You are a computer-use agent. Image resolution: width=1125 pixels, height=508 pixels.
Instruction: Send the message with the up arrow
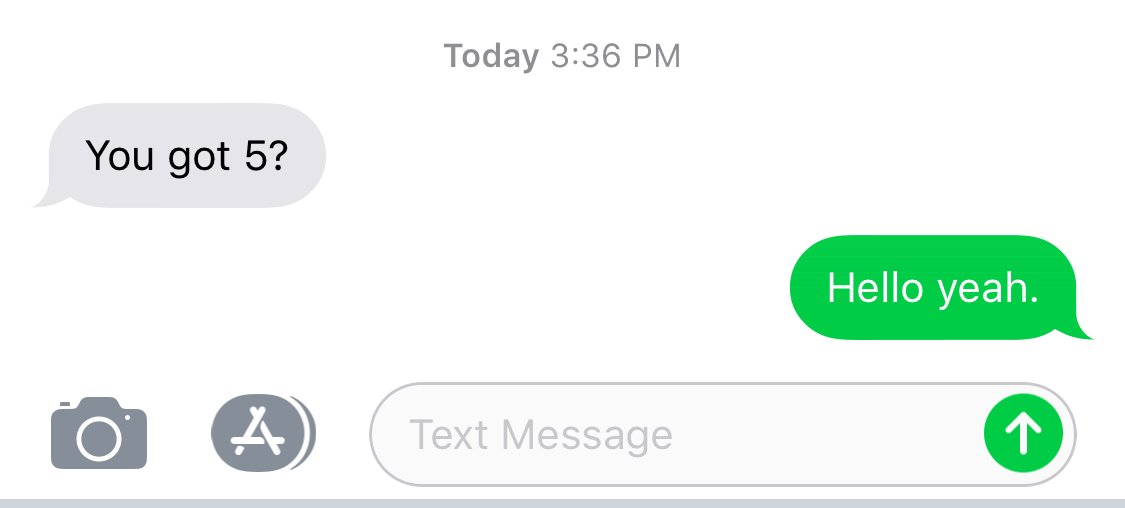tap(1023, 433)
